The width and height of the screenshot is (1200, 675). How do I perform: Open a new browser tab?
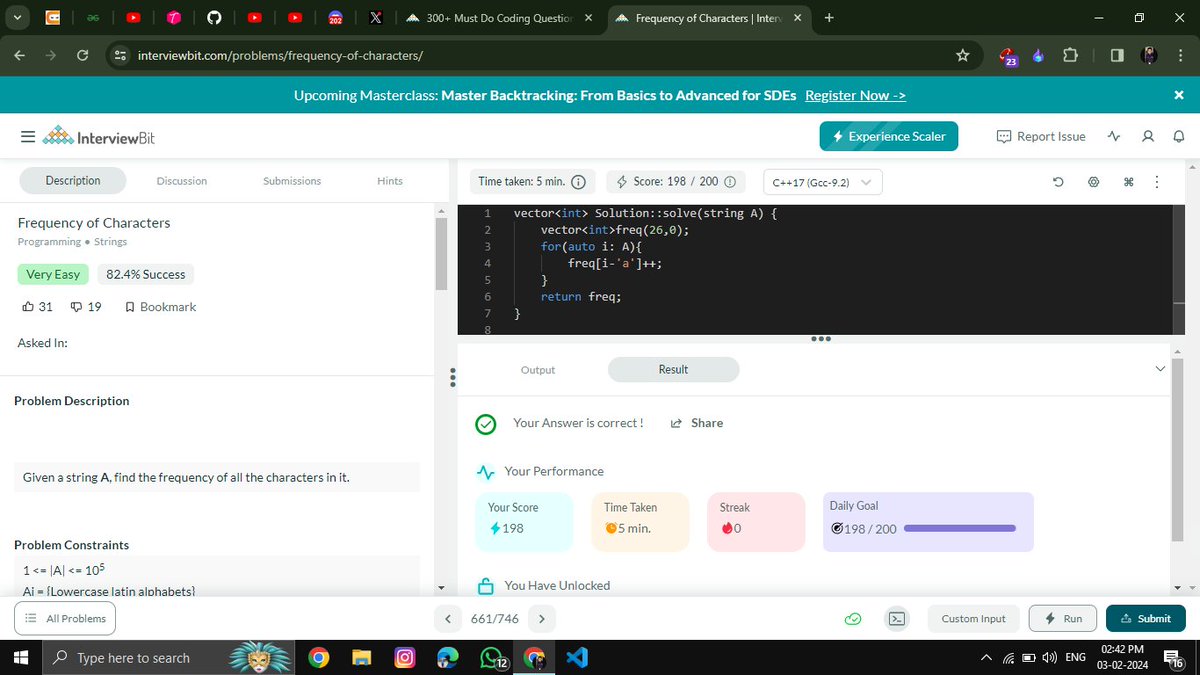click(829, 17)
